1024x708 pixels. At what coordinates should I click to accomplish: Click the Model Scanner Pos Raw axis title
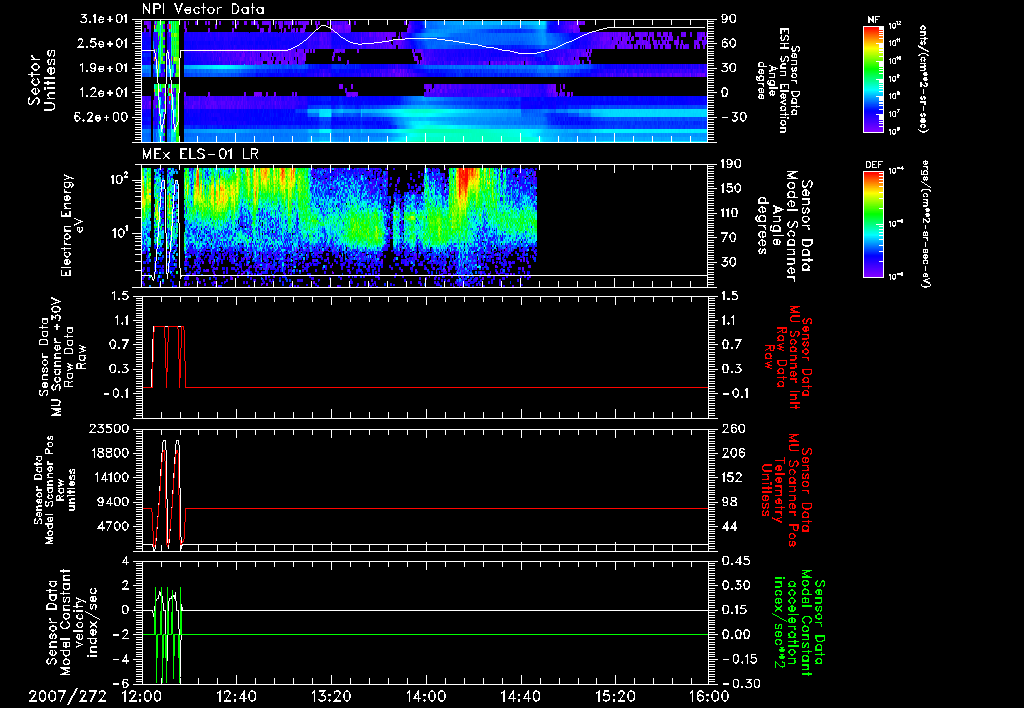pyautogui.click(x=55, y=490)
